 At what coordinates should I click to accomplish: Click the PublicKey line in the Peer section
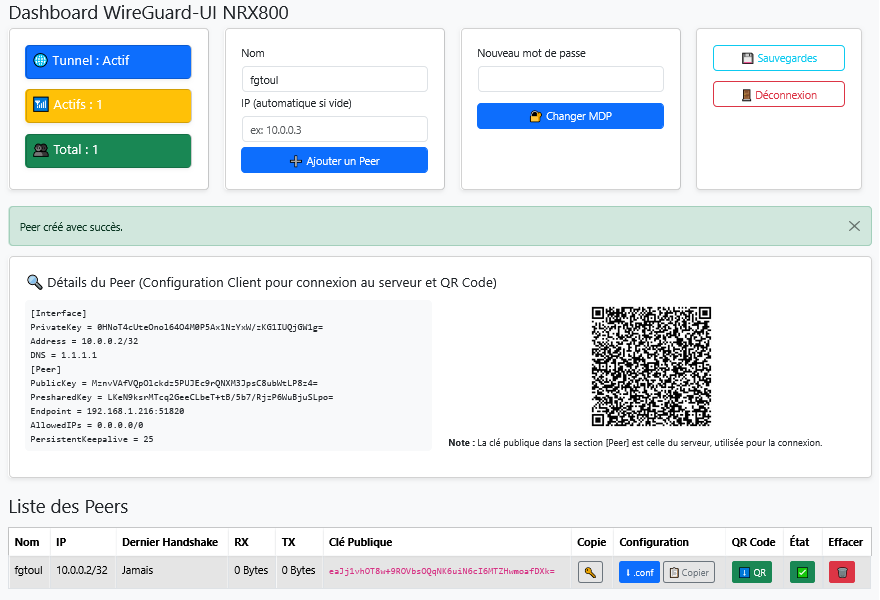(x=174, y=383)
